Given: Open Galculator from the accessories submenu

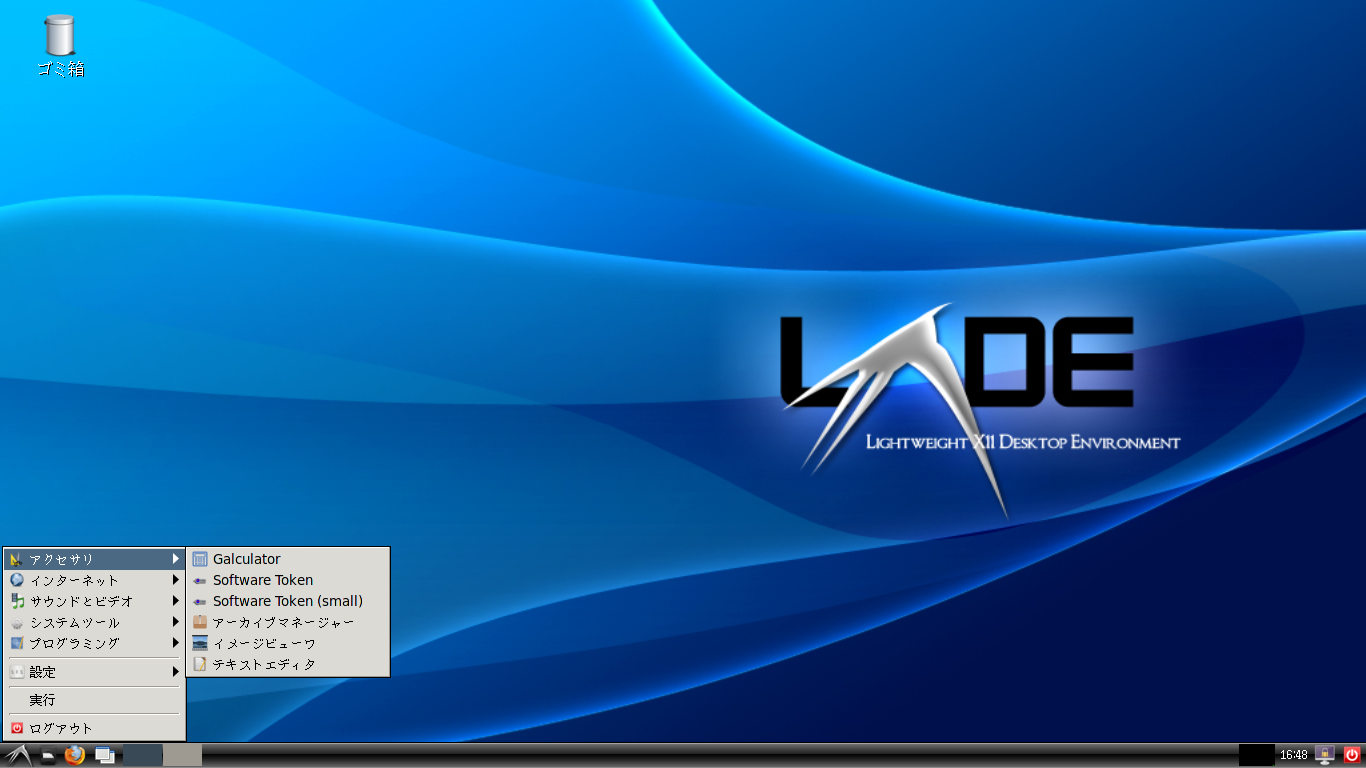Looking at the screenshot, I should click(x=288, y=559).
